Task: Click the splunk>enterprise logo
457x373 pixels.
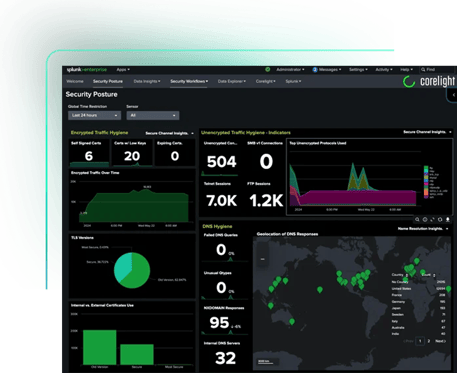Action: click(x=87, y=70)
